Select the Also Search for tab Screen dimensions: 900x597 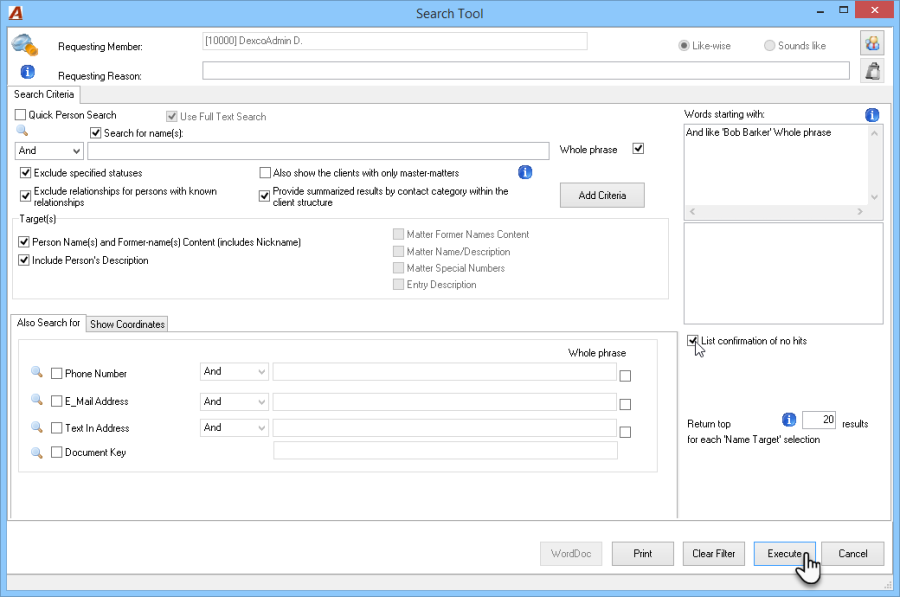48,323
